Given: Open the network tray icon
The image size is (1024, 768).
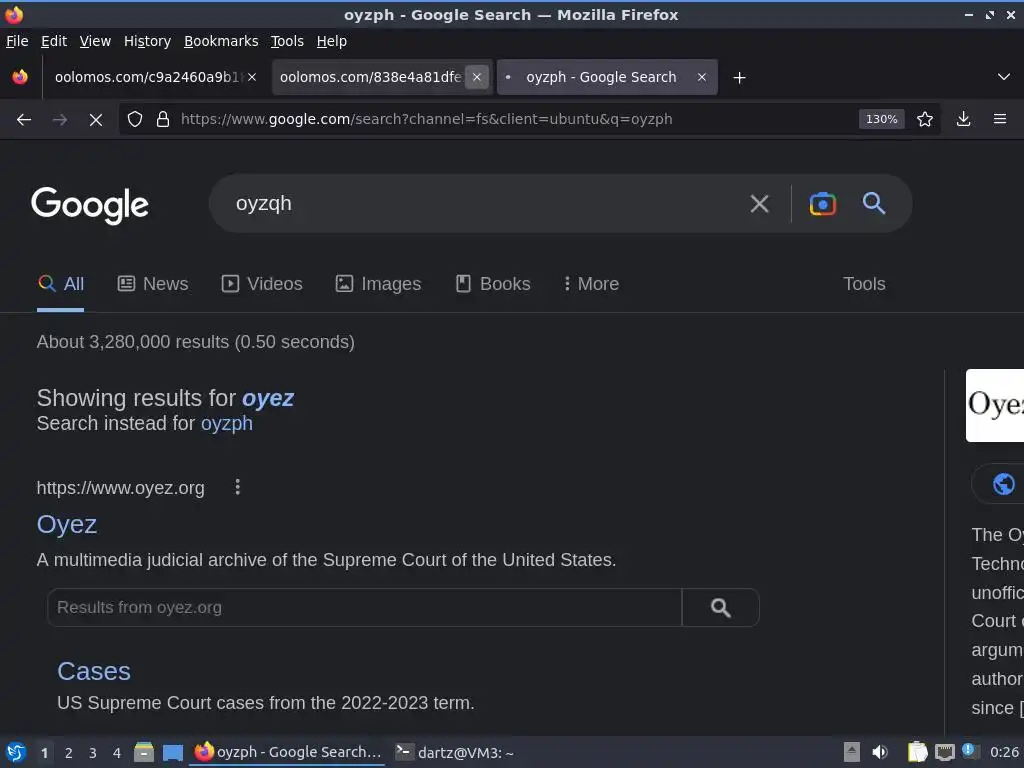Looking at the screenshot, I should (944, 752).
